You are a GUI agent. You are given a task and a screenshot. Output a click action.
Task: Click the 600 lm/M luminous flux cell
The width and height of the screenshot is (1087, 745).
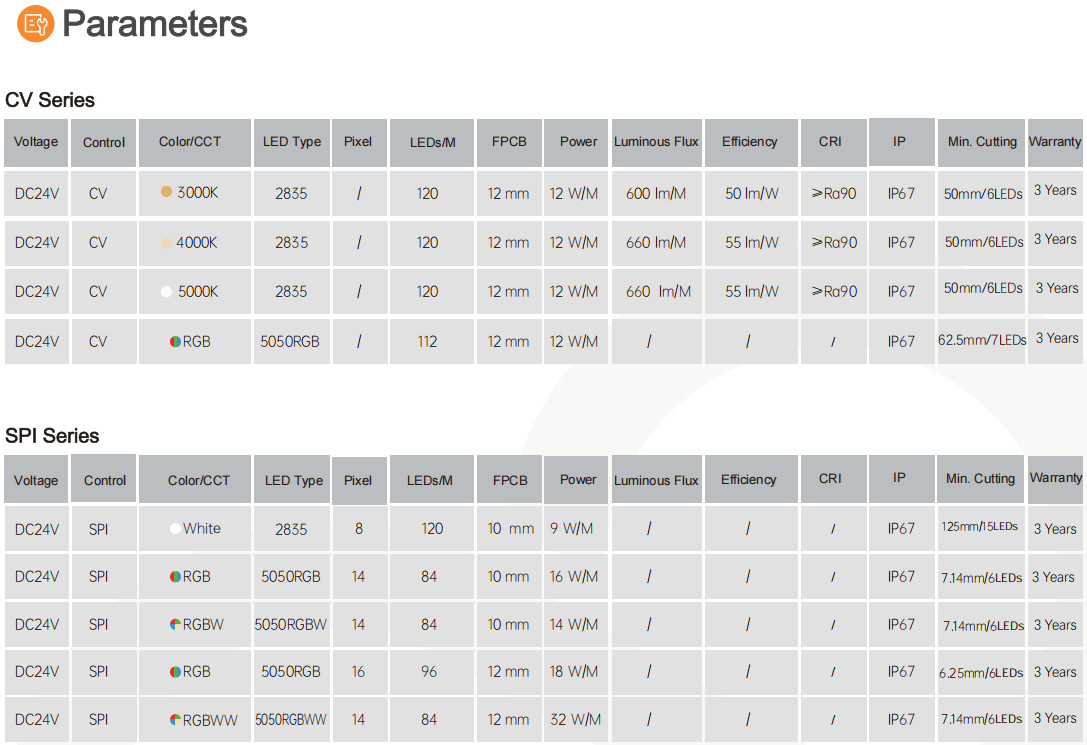coord(656,193)
